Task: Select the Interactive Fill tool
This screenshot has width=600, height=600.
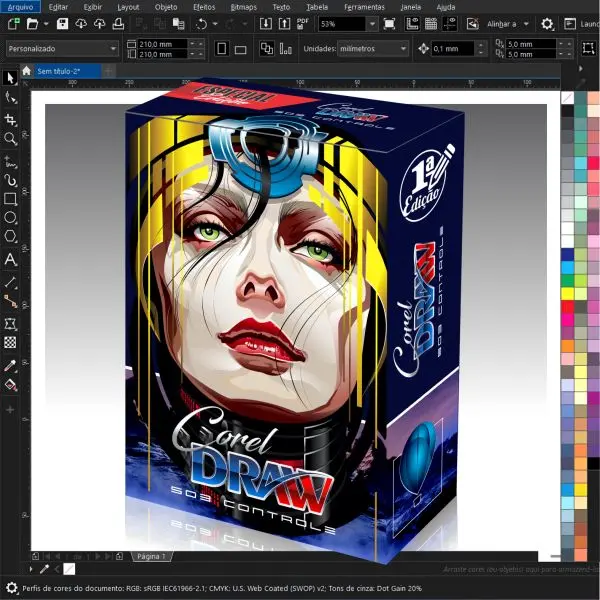Action: tap(10, 384)
